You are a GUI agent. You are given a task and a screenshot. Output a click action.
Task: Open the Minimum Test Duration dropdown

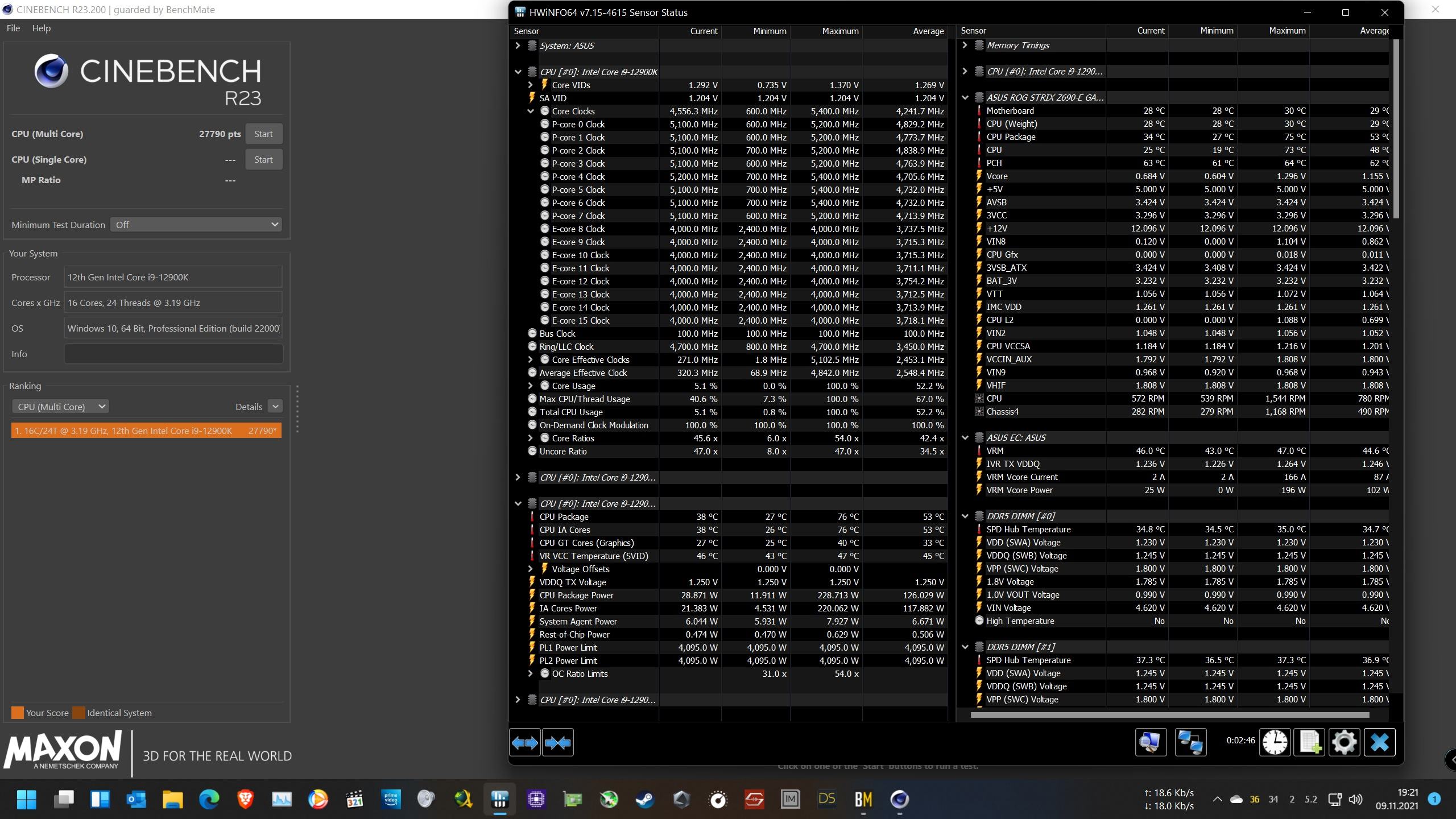pos(196,225)
